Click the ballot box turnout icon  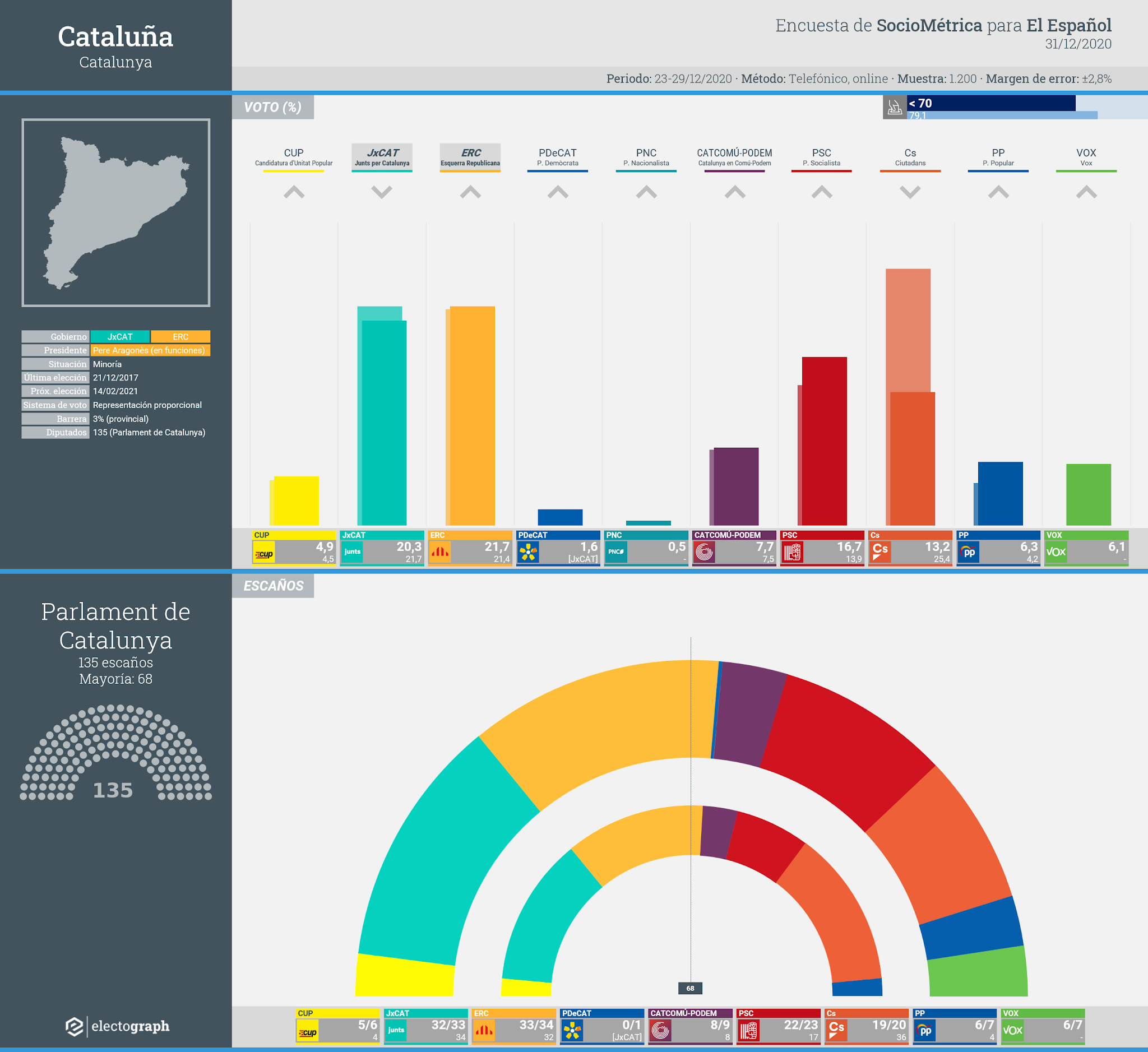895,107
